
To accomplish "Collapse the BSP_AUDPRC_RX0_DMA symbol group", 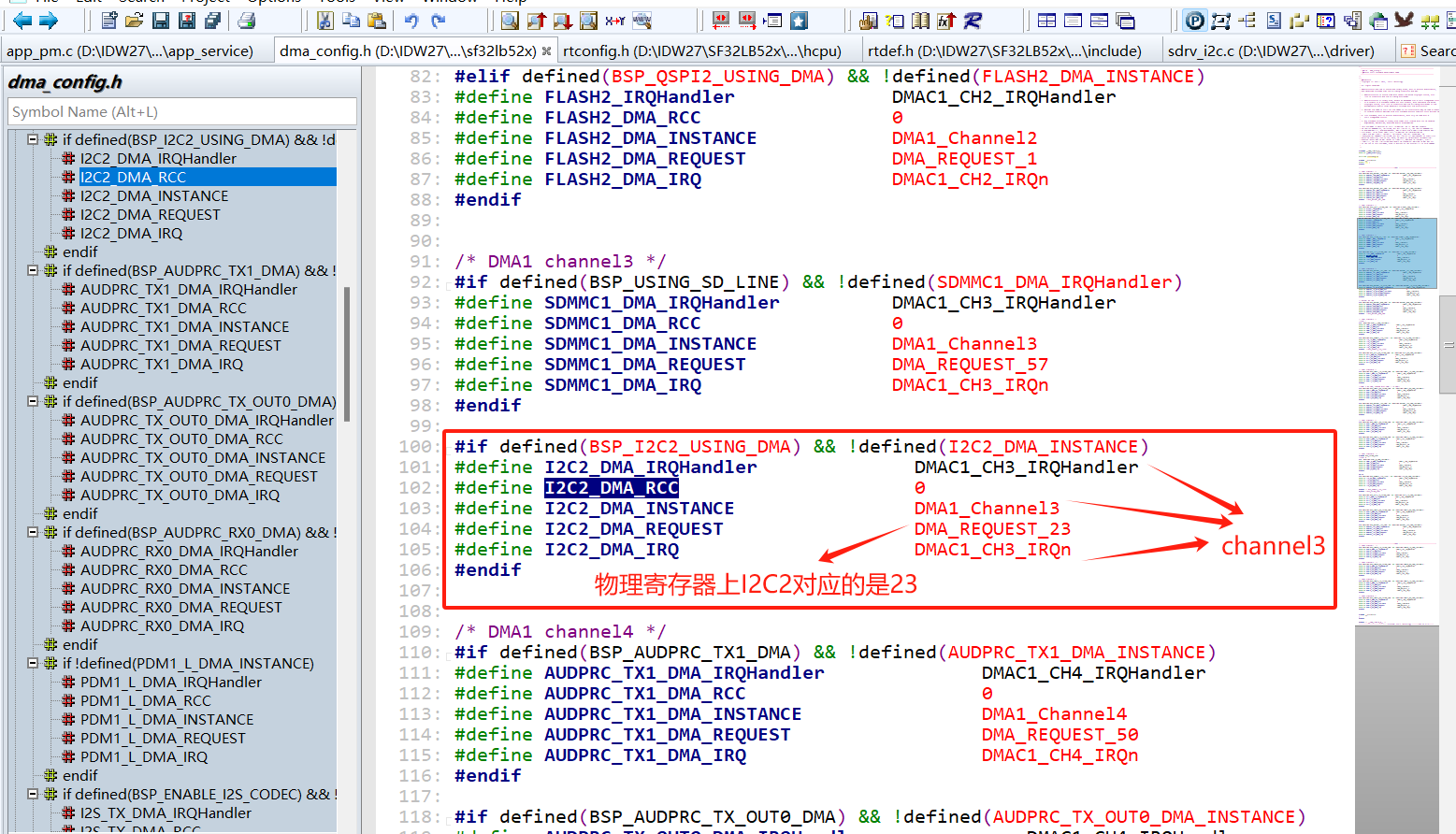I will [x=33, y=532].
